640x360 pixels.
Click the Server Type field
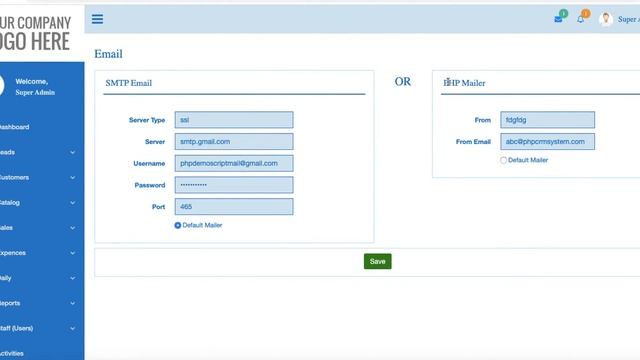click(x=234, y=120)
